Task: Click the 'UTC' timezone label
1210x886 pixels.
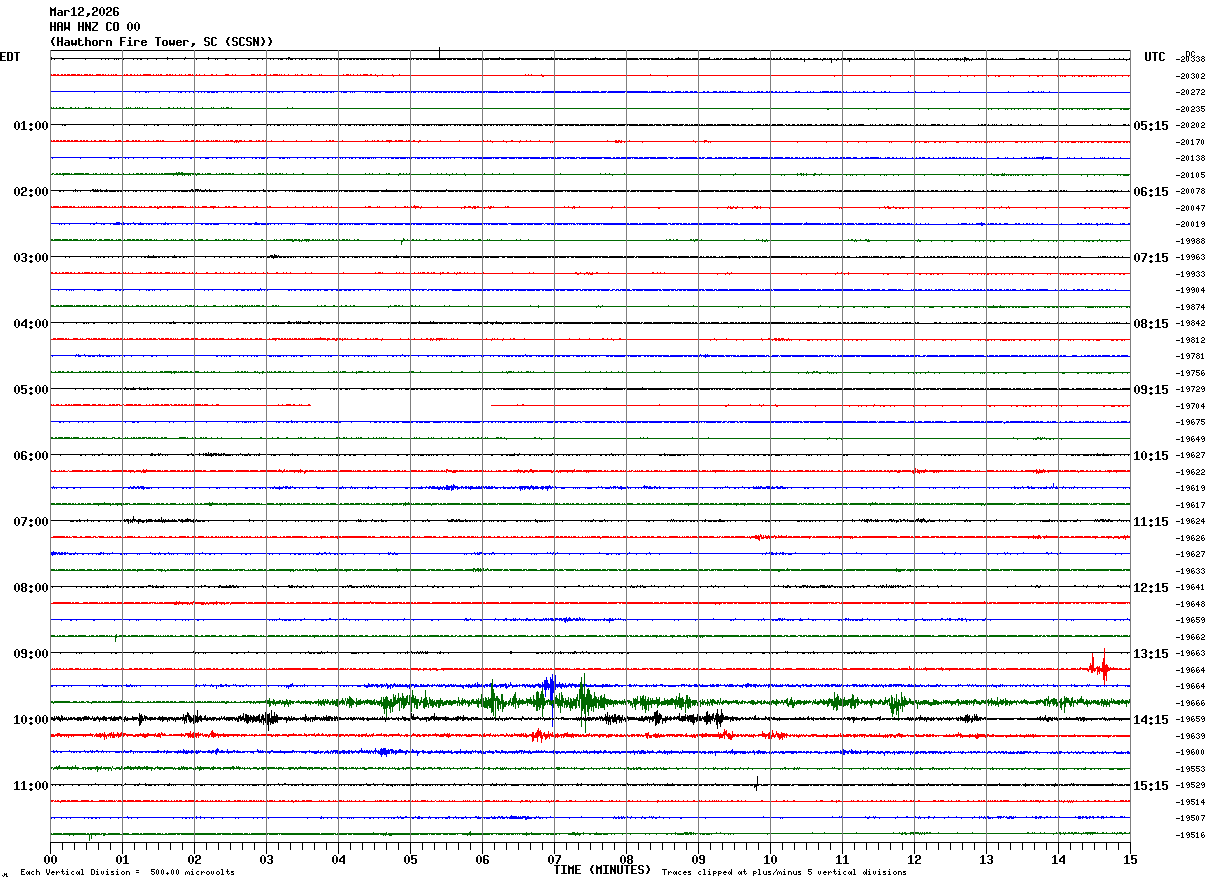Action: point(1155,57)
